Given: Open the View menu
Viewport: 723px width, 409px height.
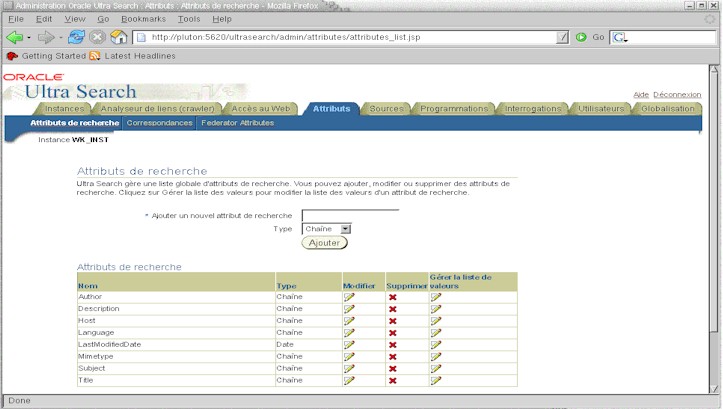Looking at the screenshot, I should pyautogui.click(x=75, y=19).
